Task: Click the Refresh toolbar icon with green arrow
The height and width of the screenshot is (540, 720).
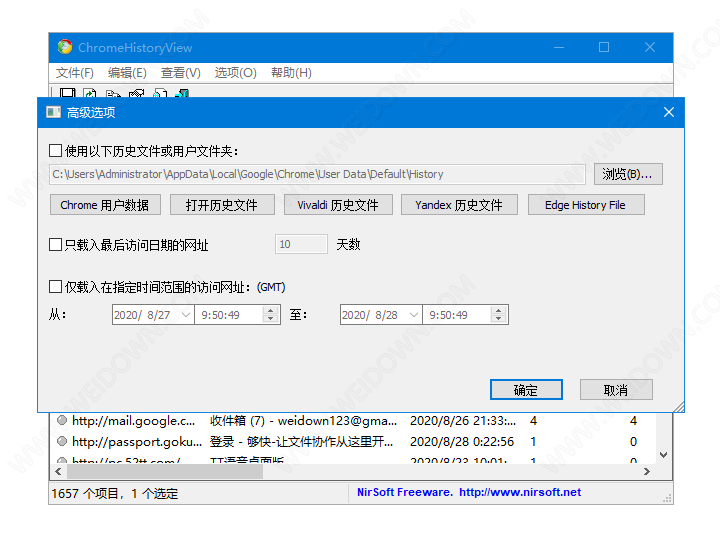Action: [x=90, y=93]
